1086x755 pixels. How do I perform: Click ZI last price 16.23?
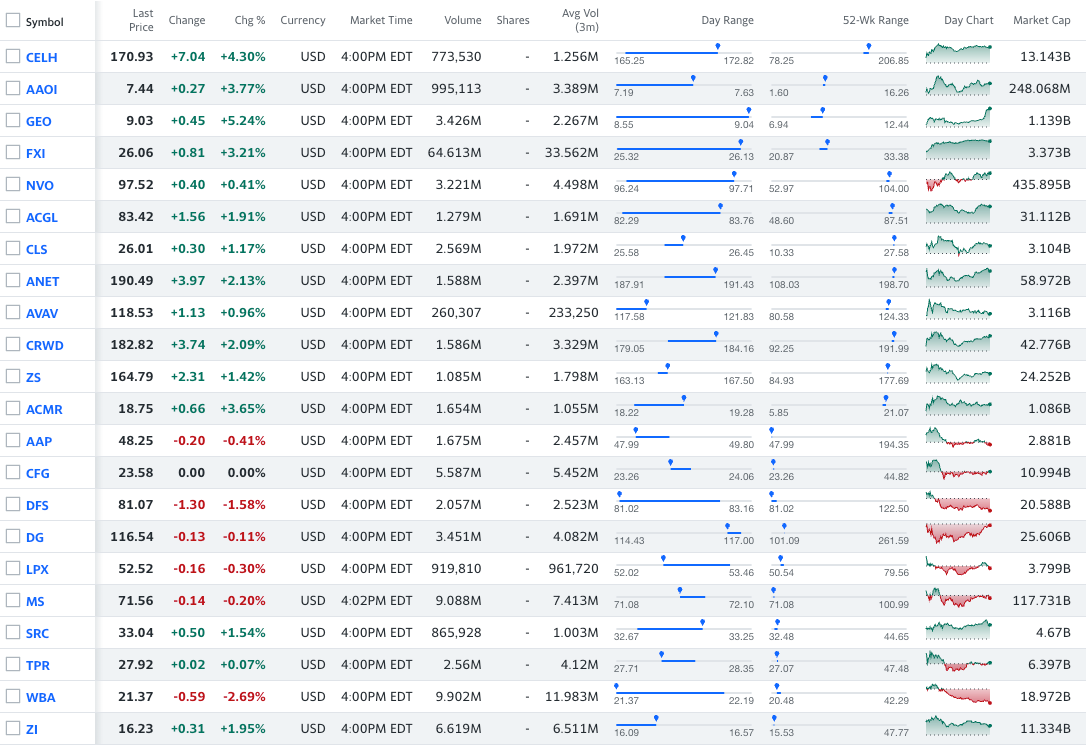[136, 729]
